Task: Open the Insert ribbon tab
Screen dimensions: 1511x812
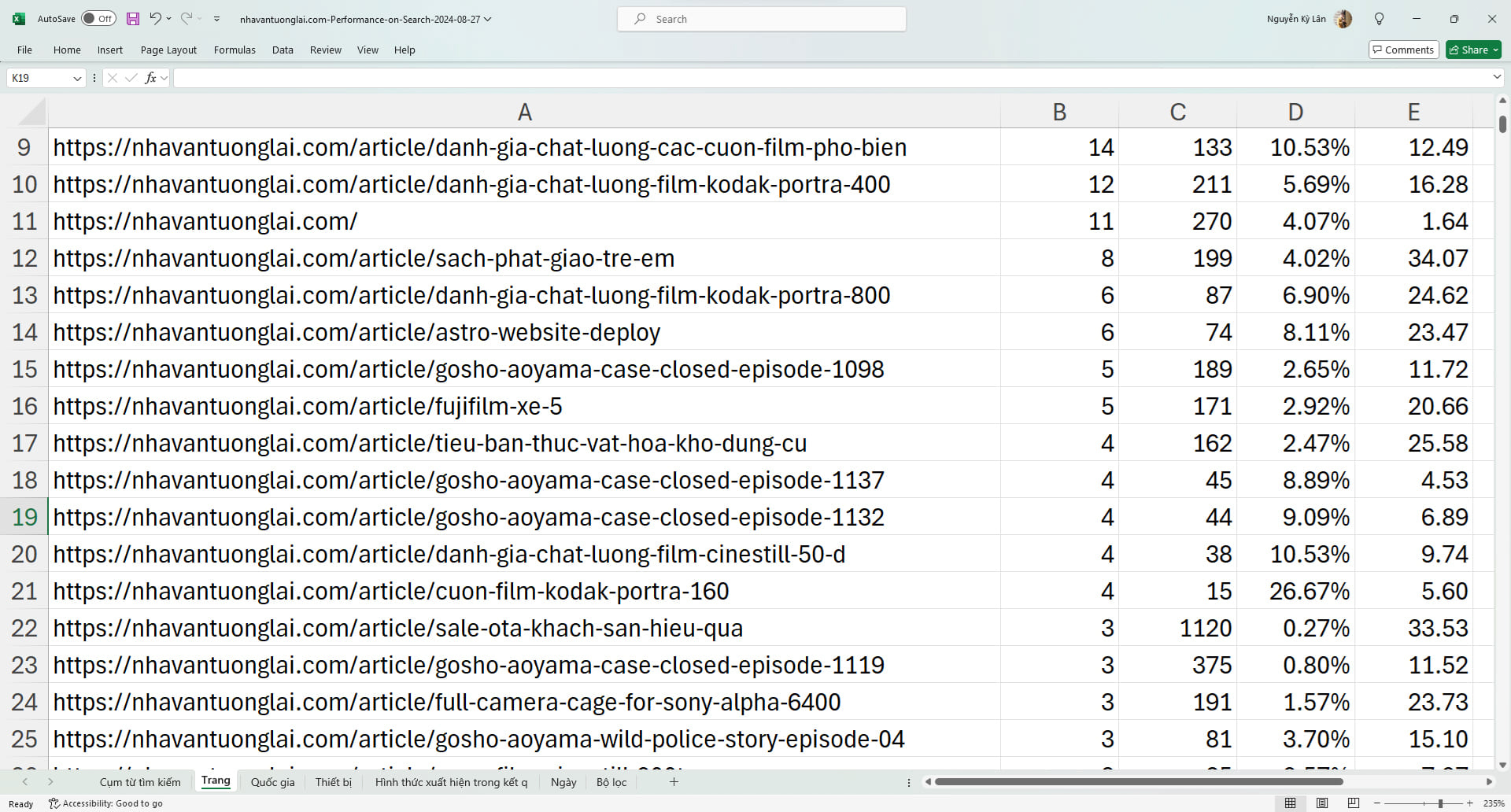Action: click(x=110, y=50)
